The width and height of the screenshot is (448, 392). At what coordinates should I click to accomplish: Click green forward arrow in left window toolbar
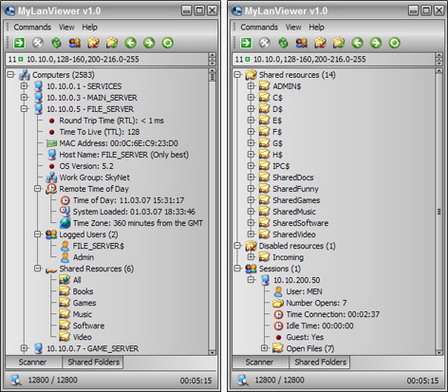coord(149,43)
